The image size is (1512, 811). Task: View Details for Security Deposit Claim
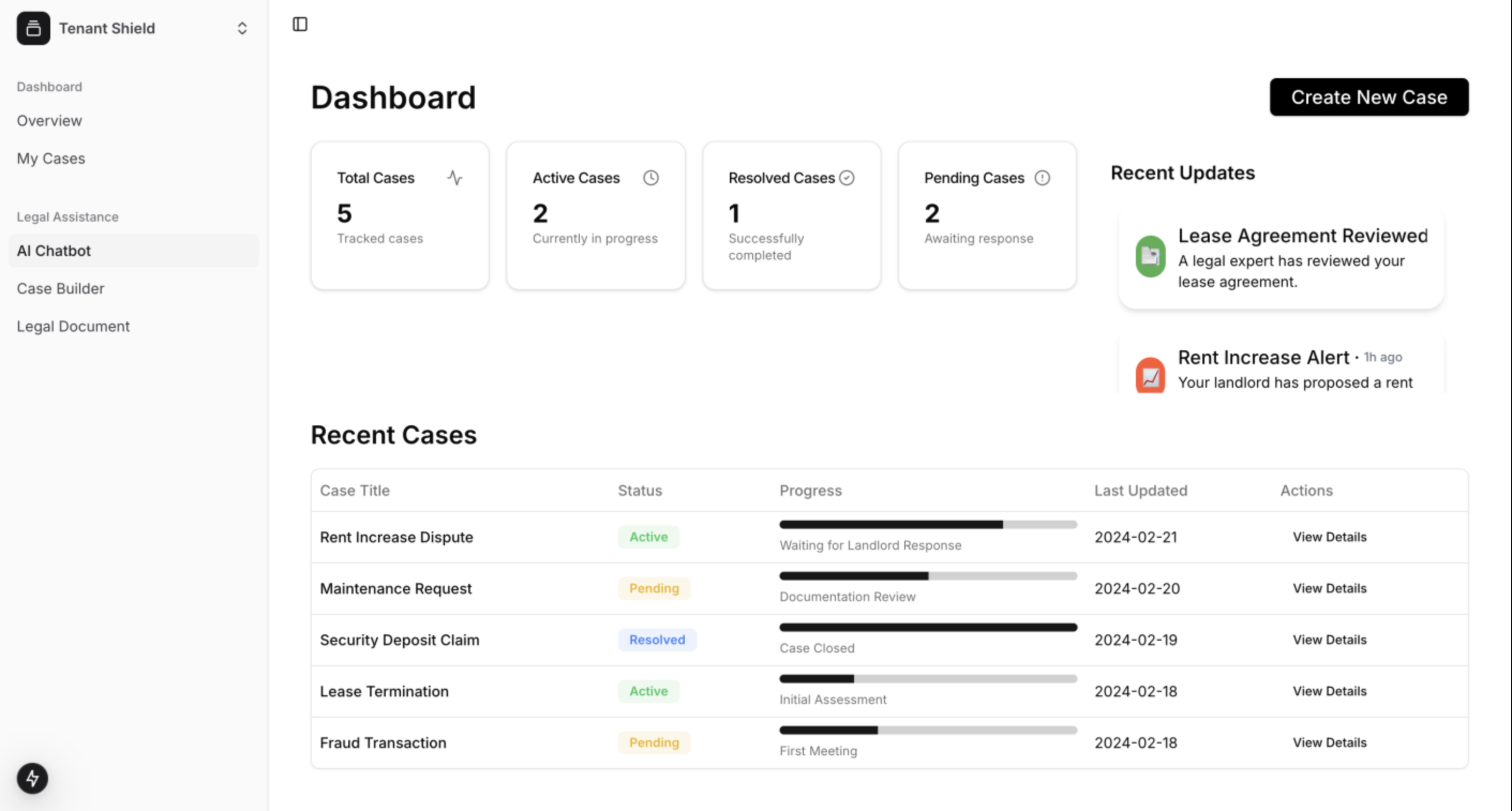[x=1329, y=640]
